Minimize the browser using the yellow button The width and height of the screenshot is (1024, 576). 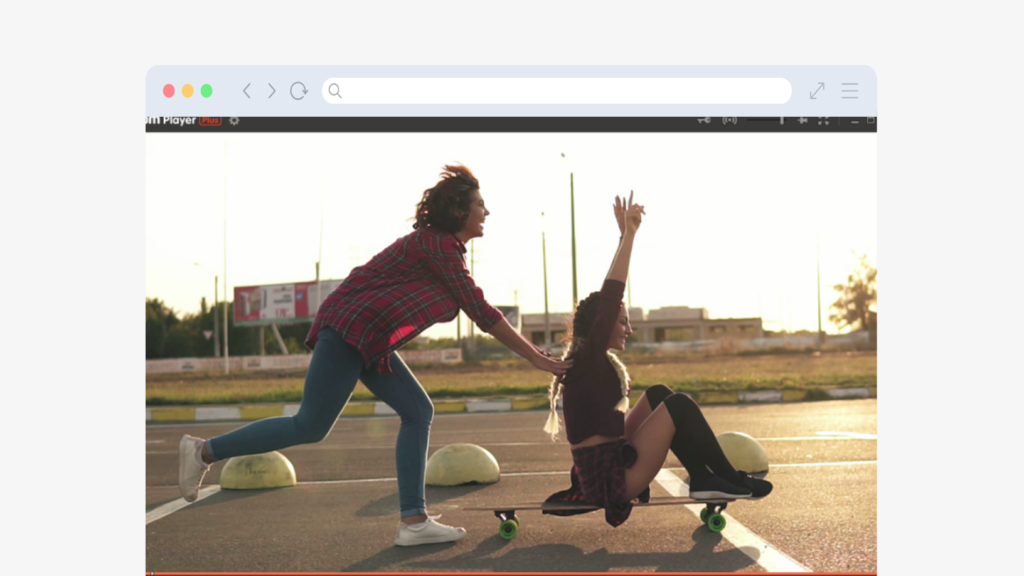click(187, 91)
